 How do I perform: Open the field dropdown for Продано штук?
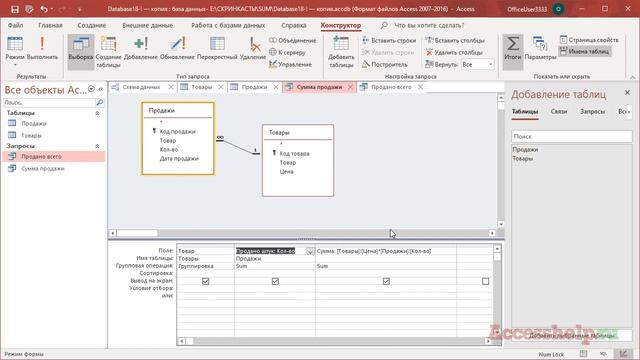pos(310,251)
